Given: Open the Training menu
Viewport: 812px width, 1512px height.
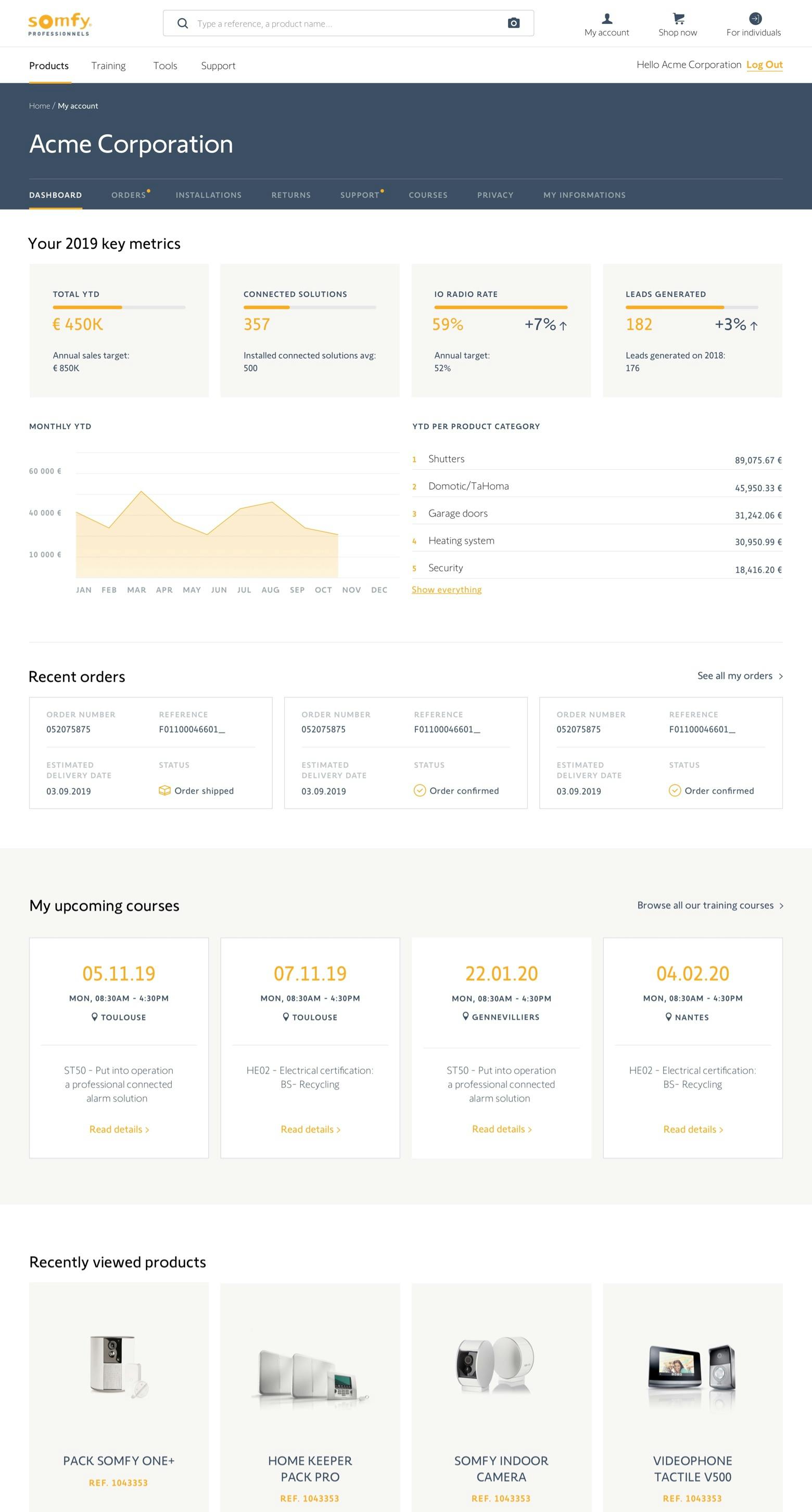Looking at the screenshot, I should [109, 66].
